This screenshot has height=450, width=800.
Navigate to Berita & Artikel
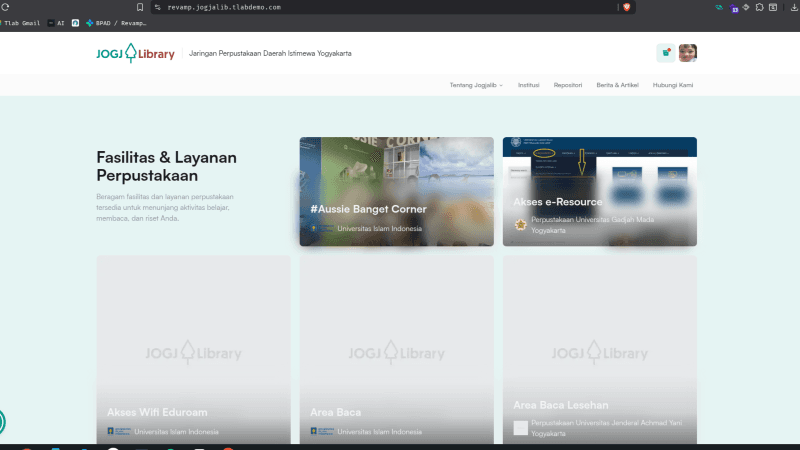[x=617, y=85]
